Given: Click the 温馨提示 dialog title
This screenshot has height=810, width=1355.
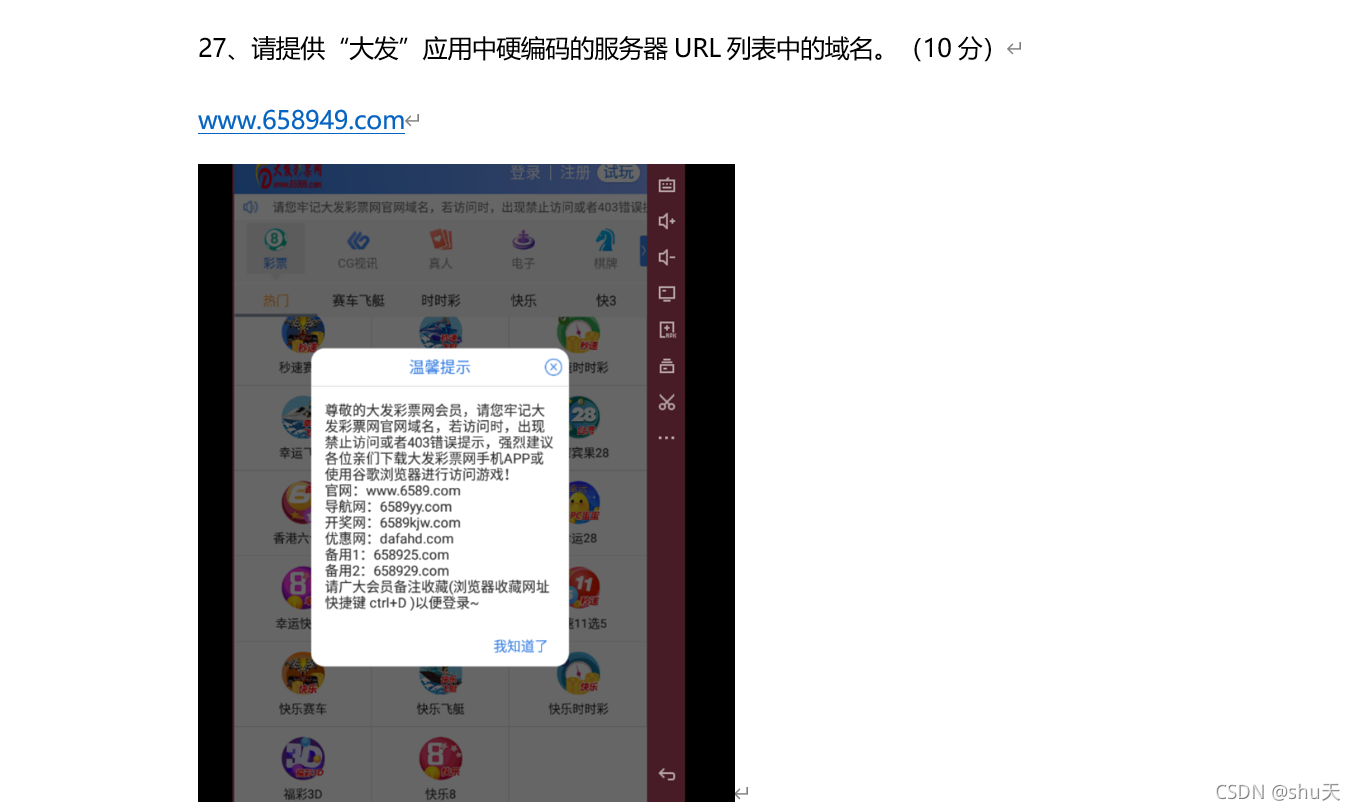Looking at the screenshot, I should point(440,367).
